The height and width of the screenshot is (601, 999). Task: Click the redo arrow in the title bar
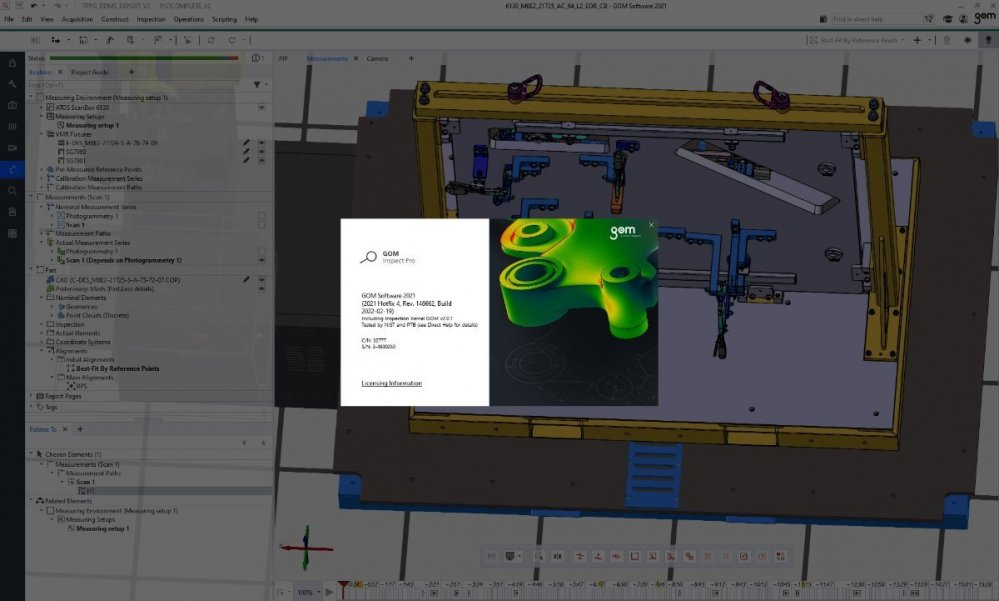(x=57, y=6)
